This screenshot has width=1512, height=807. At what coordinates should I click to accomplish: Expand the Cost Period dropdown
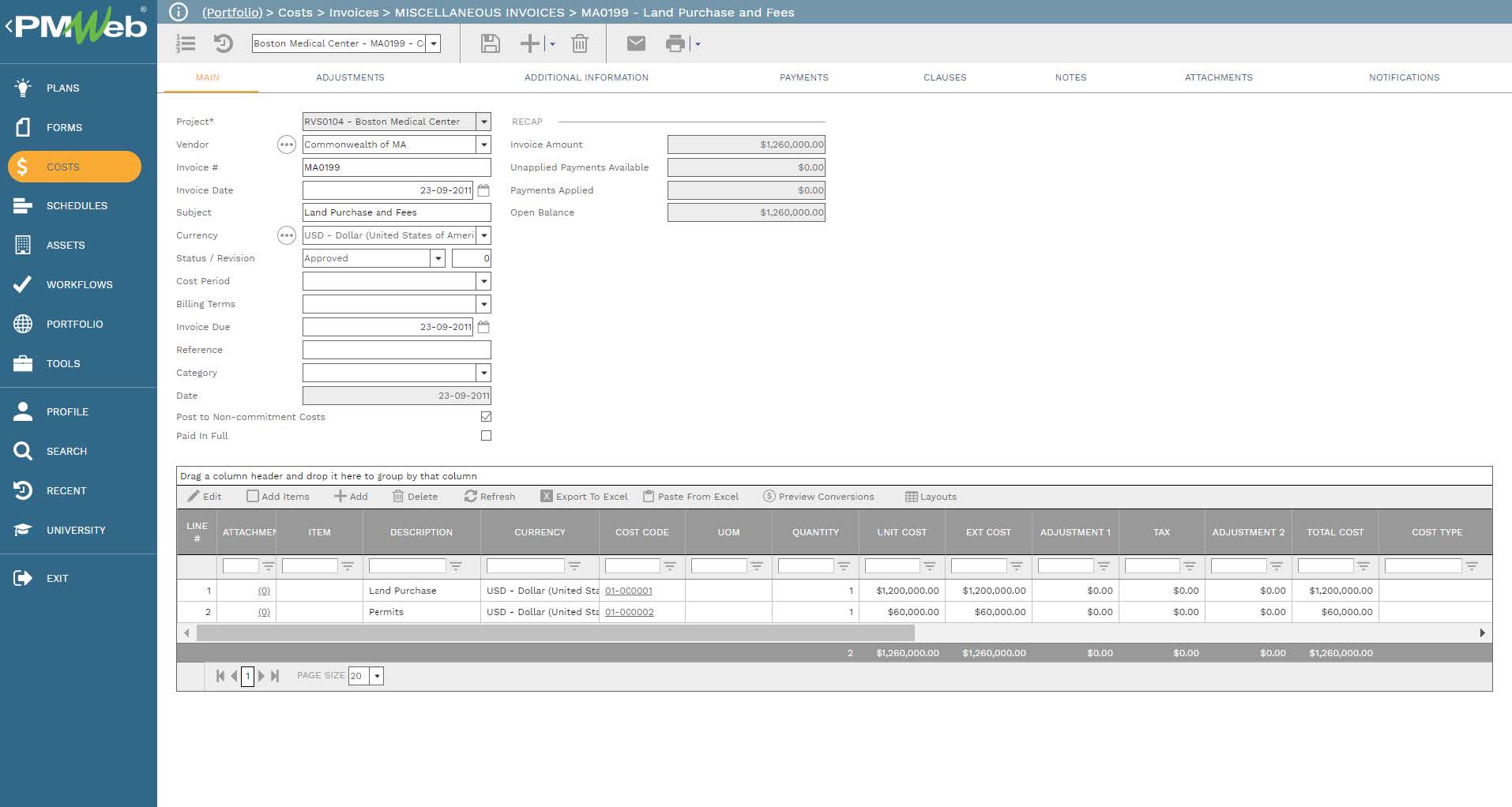484,281
